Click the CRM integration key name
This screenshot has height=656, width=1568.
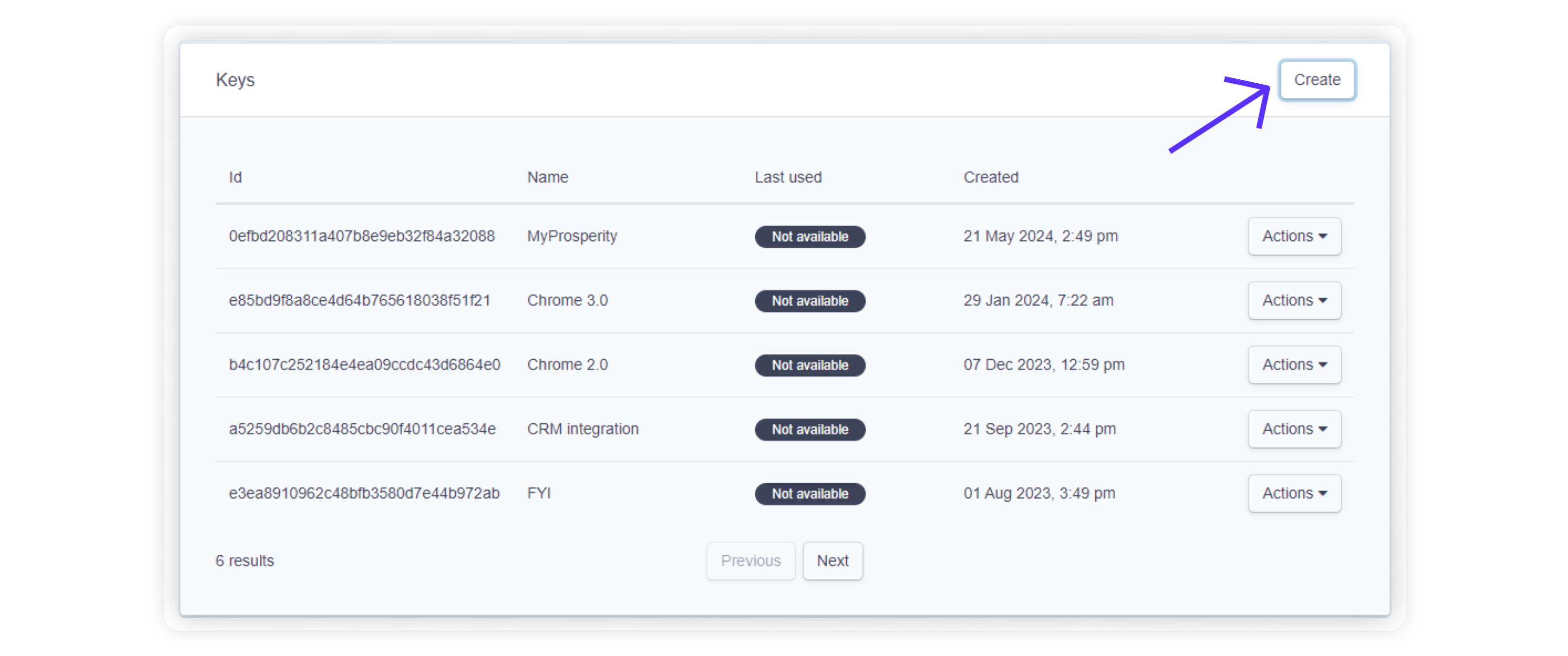583,429
